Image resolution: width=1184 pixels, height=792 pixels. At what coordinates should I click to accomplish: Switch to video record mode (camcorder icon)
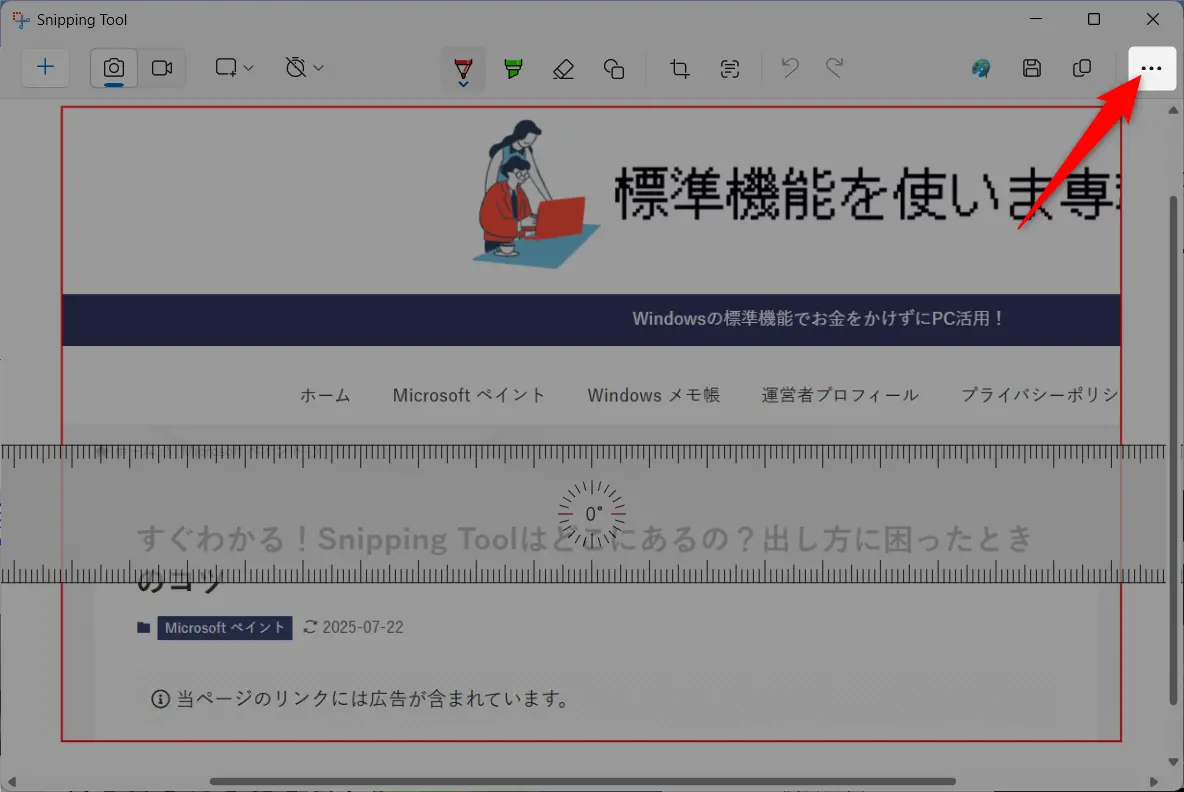[x=162, y=68]
